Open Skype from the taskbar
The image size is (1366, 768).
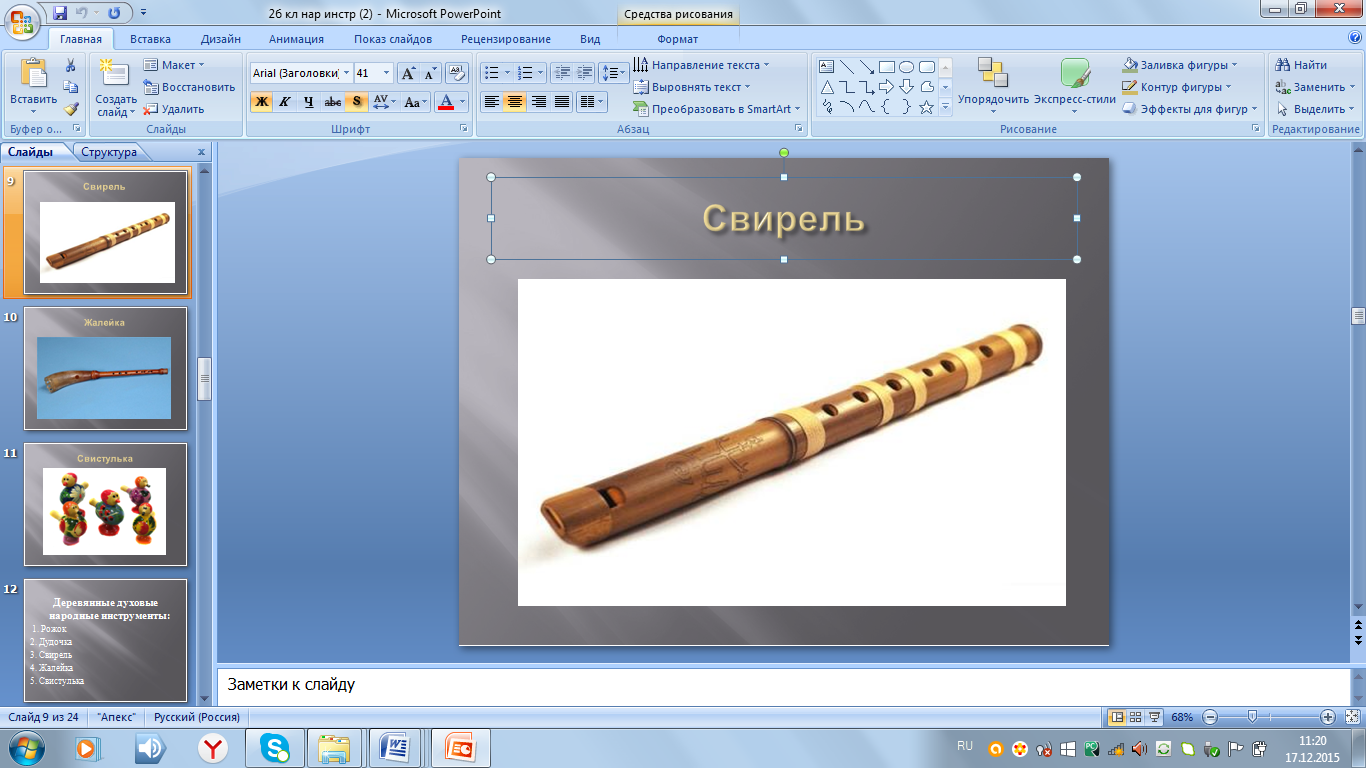coord(274,747)
